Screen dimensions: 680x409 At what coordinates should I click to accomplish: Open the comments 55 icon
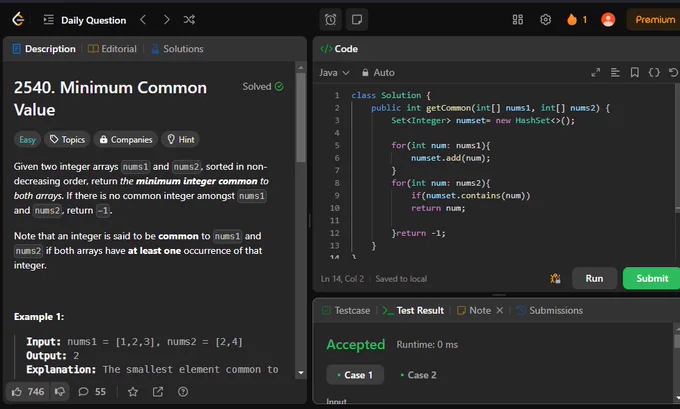92,392
